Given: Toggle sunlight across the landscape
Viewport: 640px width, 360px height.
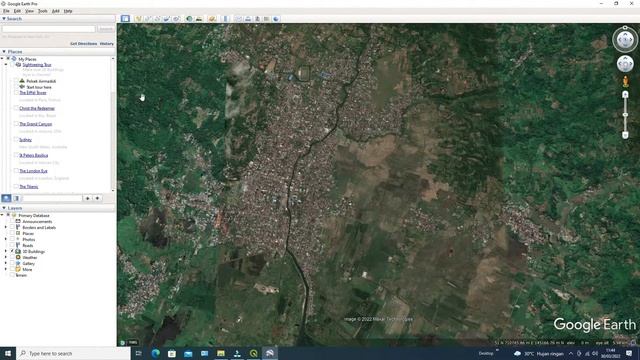Looking at the screenshot, I should (199, 19).
